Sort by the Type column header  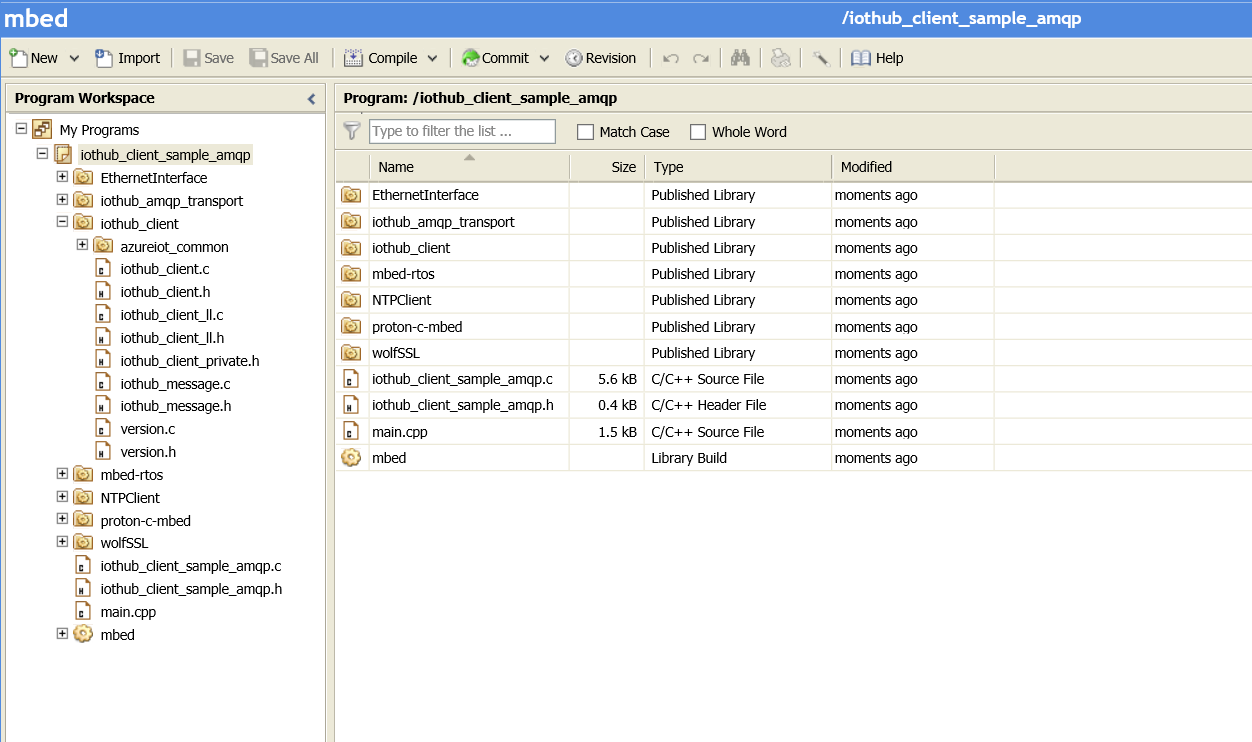tap(738, 167)
